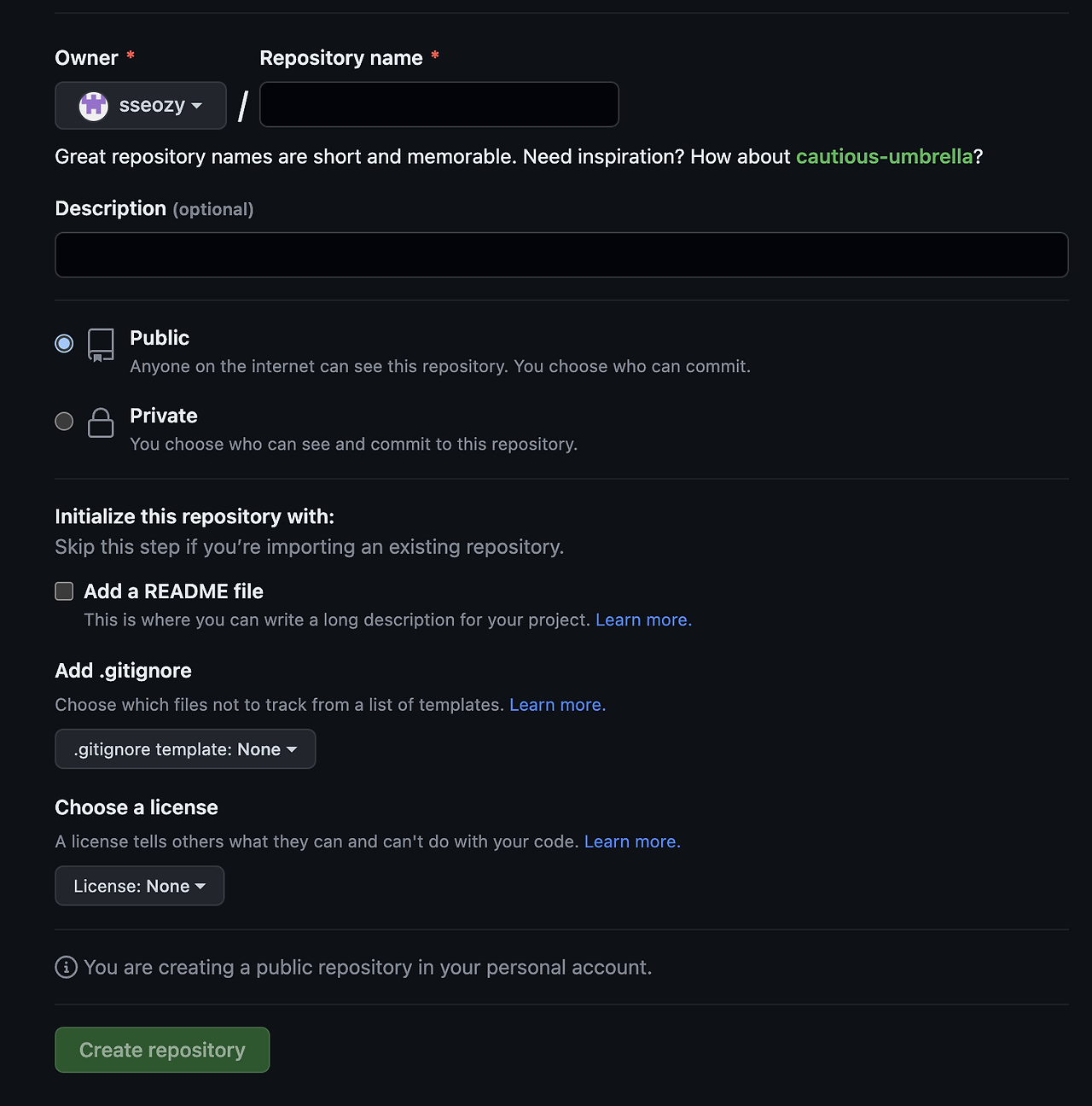
Task: Open the License dropdown
Action: 139,886
